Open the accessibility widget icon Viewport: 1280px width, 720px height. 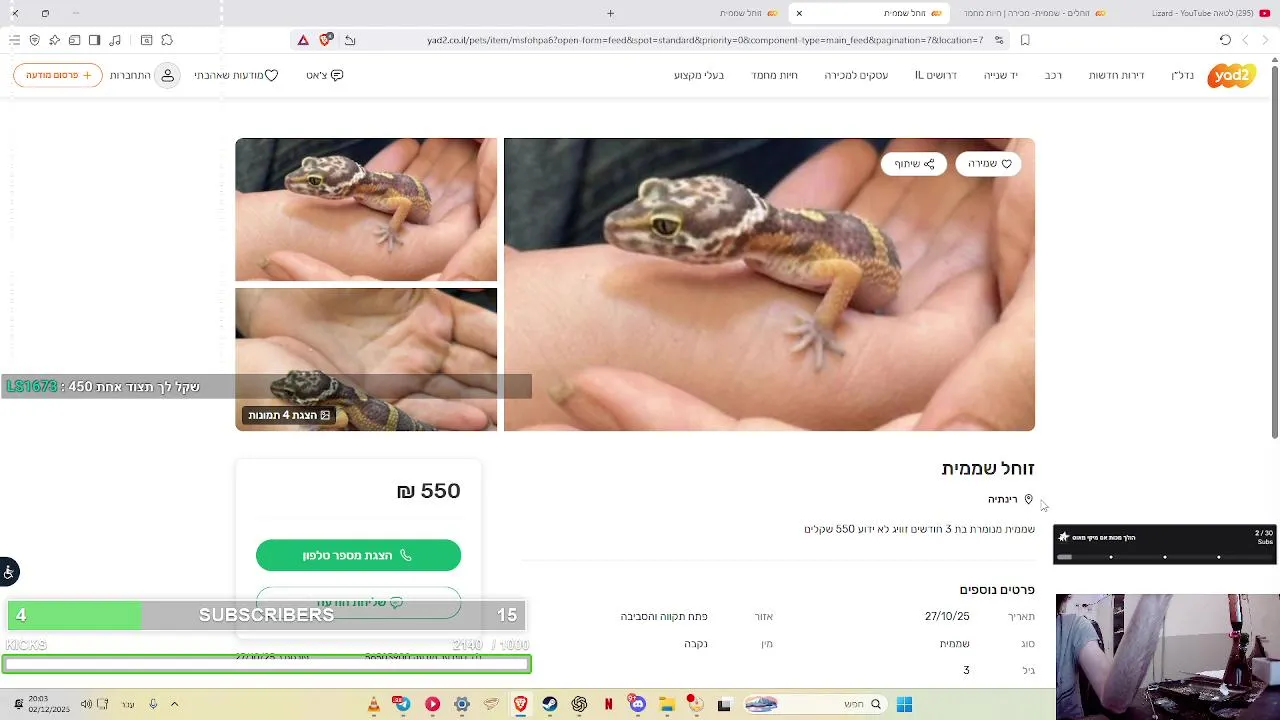pyautogui.click(x=9, y=572)
